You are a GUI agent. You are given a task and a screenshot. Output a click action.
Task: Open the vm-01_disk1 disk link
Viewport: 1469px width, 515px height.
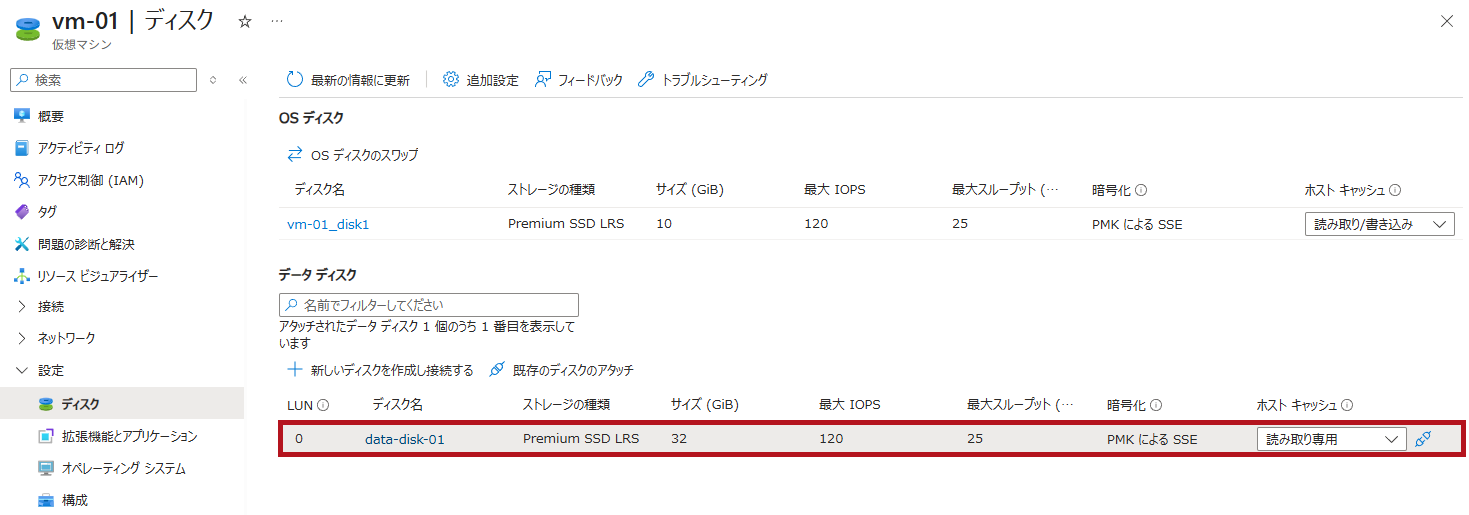(328, 224)
